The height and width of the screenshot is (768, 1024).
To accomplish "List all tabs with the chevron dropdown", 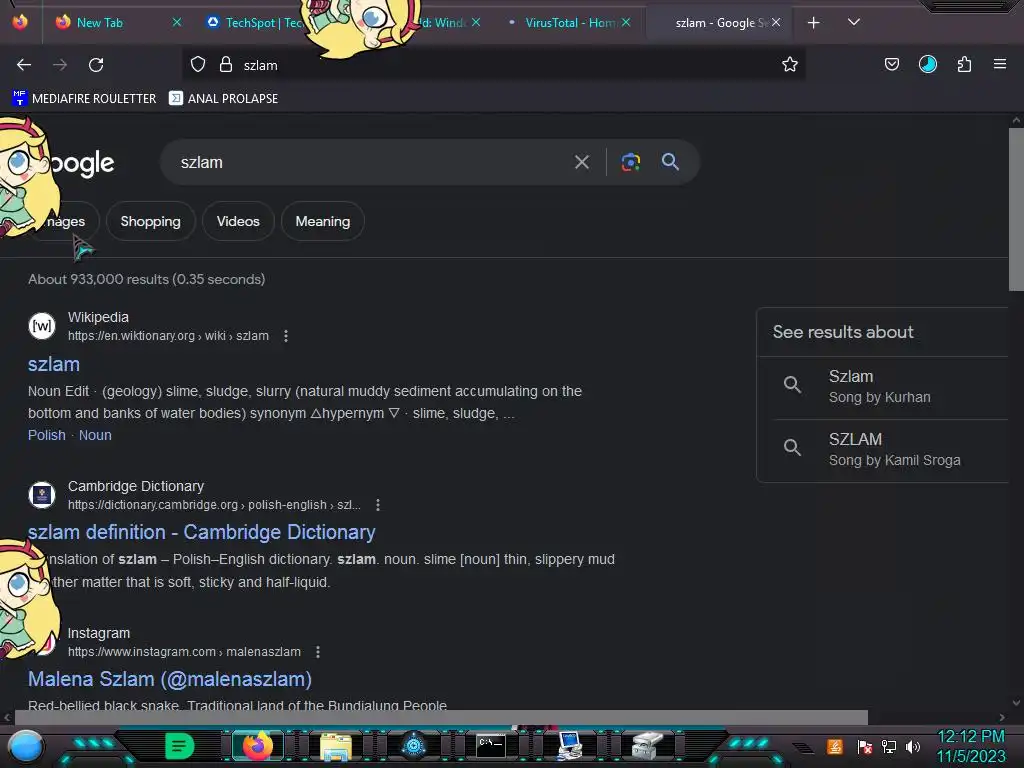I will [854, 22].
